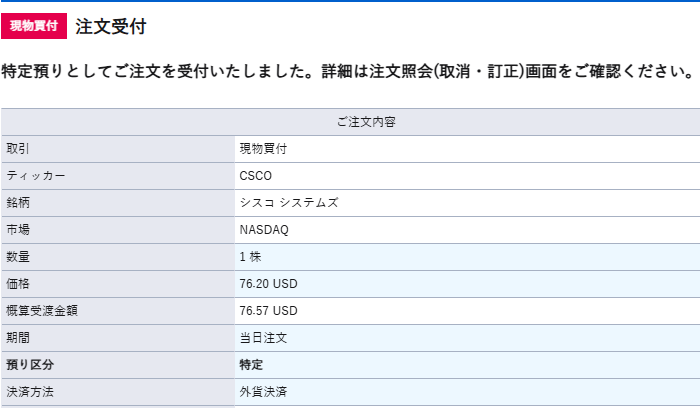This screenshot has width=700, height=408.
Task: Click the 銘柄 row label
Action: [19, 203]
